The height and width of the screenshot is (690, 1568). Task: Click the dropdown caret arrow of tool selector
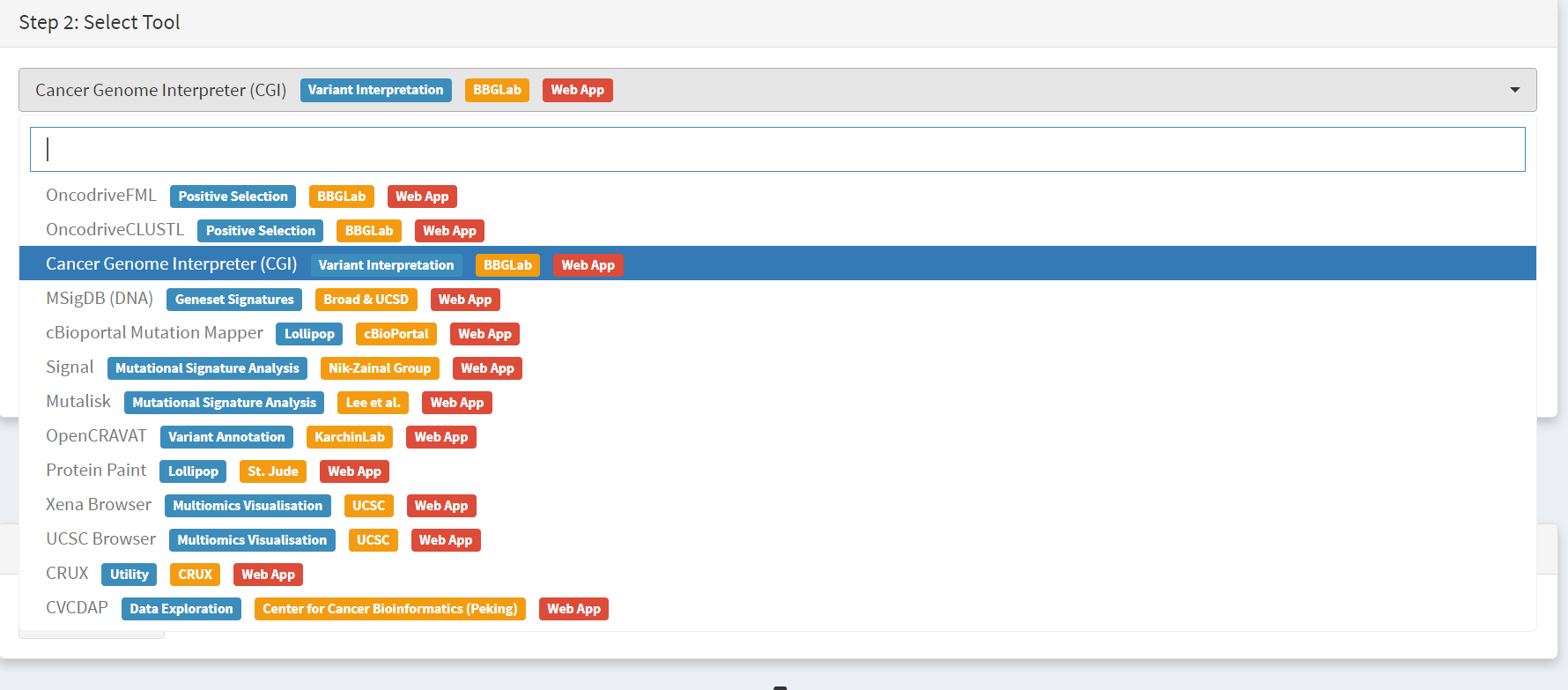click(1514, 90)
